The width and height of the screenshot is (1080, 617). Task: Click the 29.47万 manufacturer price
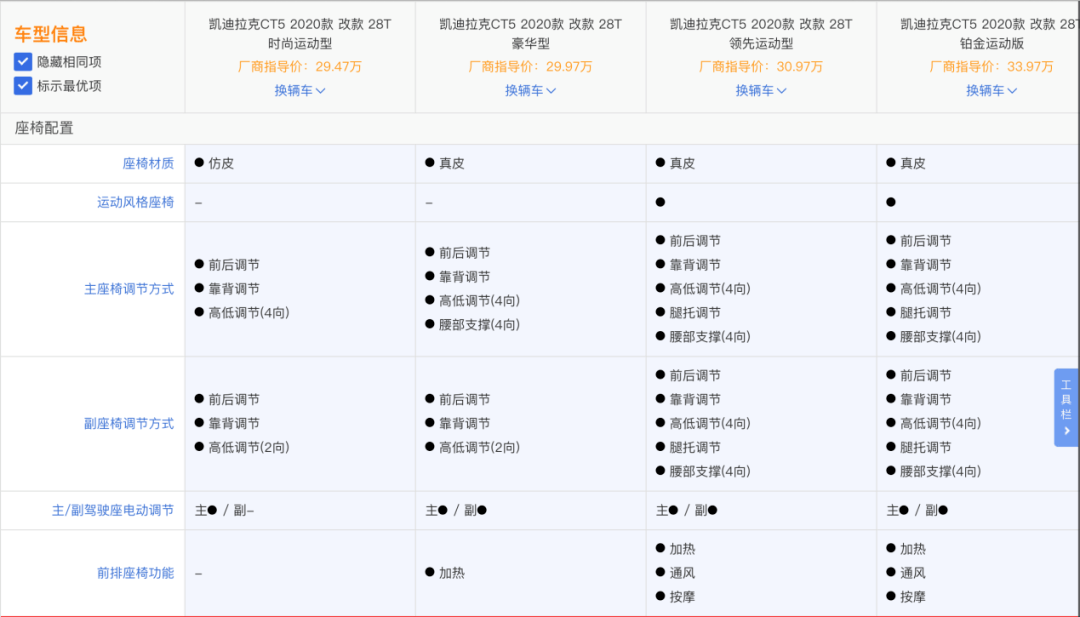tap(338, 67)
